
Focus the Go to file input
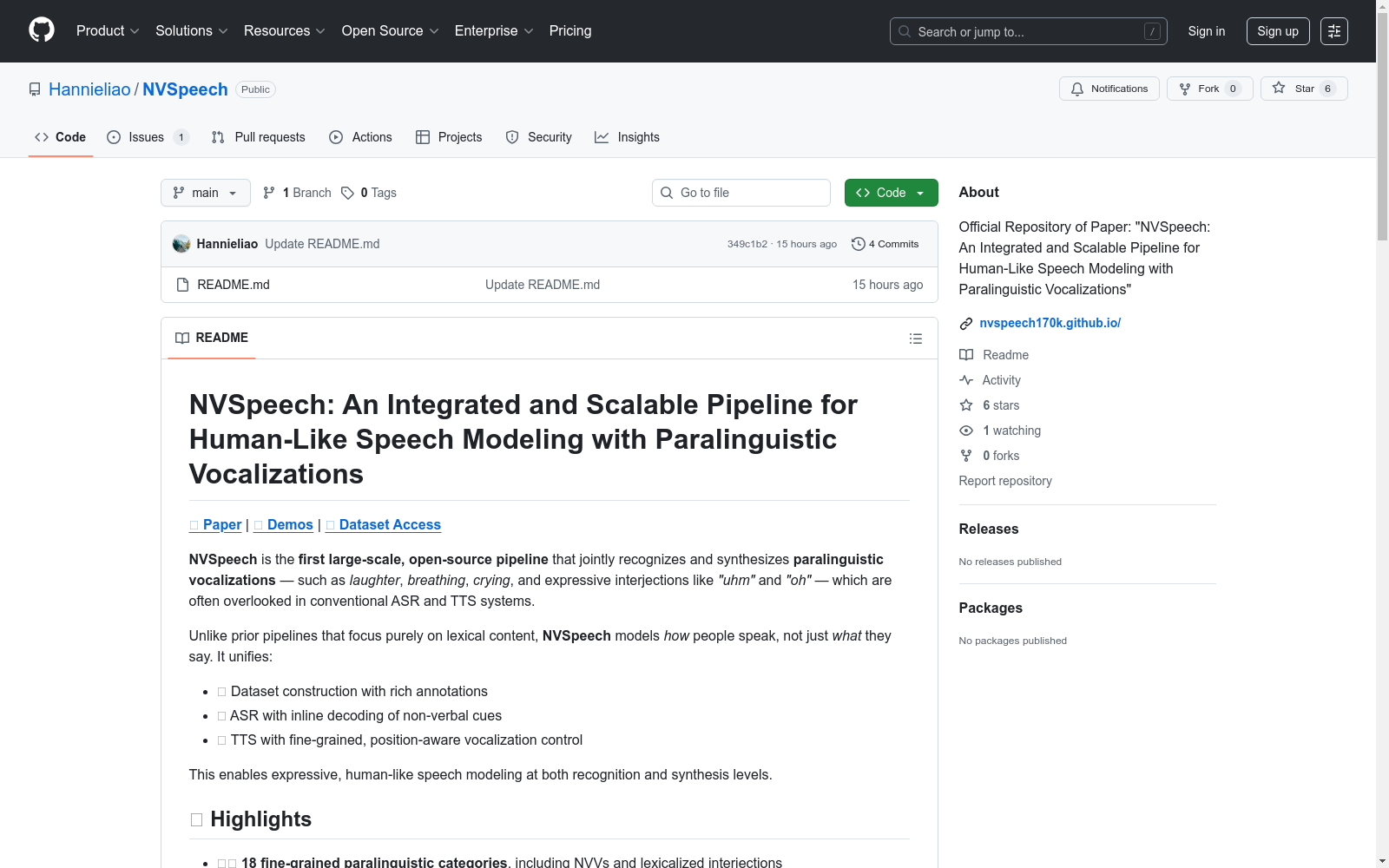(741, 193)
